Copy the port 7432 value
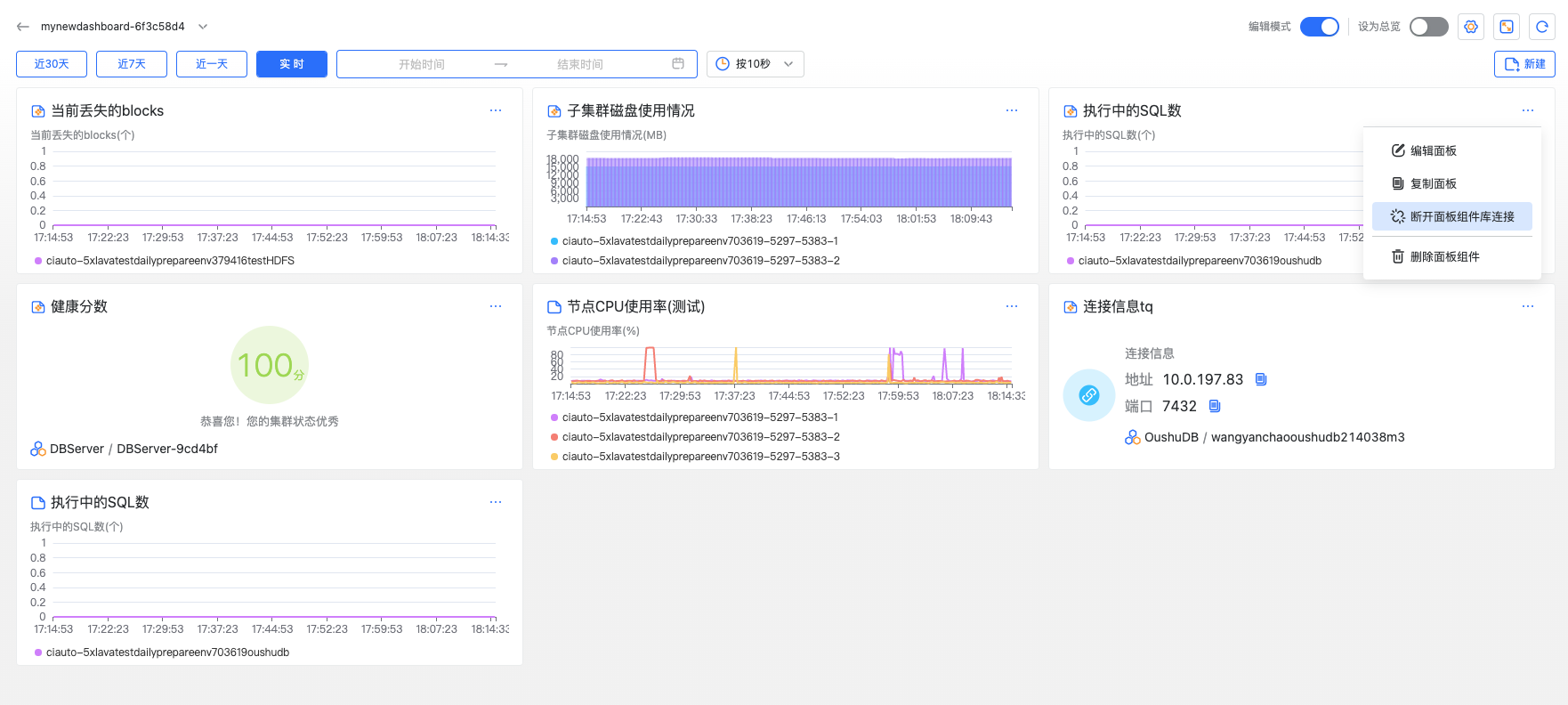The width and height of the screenshot is (1568, 705). click(x=1215, y=406)
